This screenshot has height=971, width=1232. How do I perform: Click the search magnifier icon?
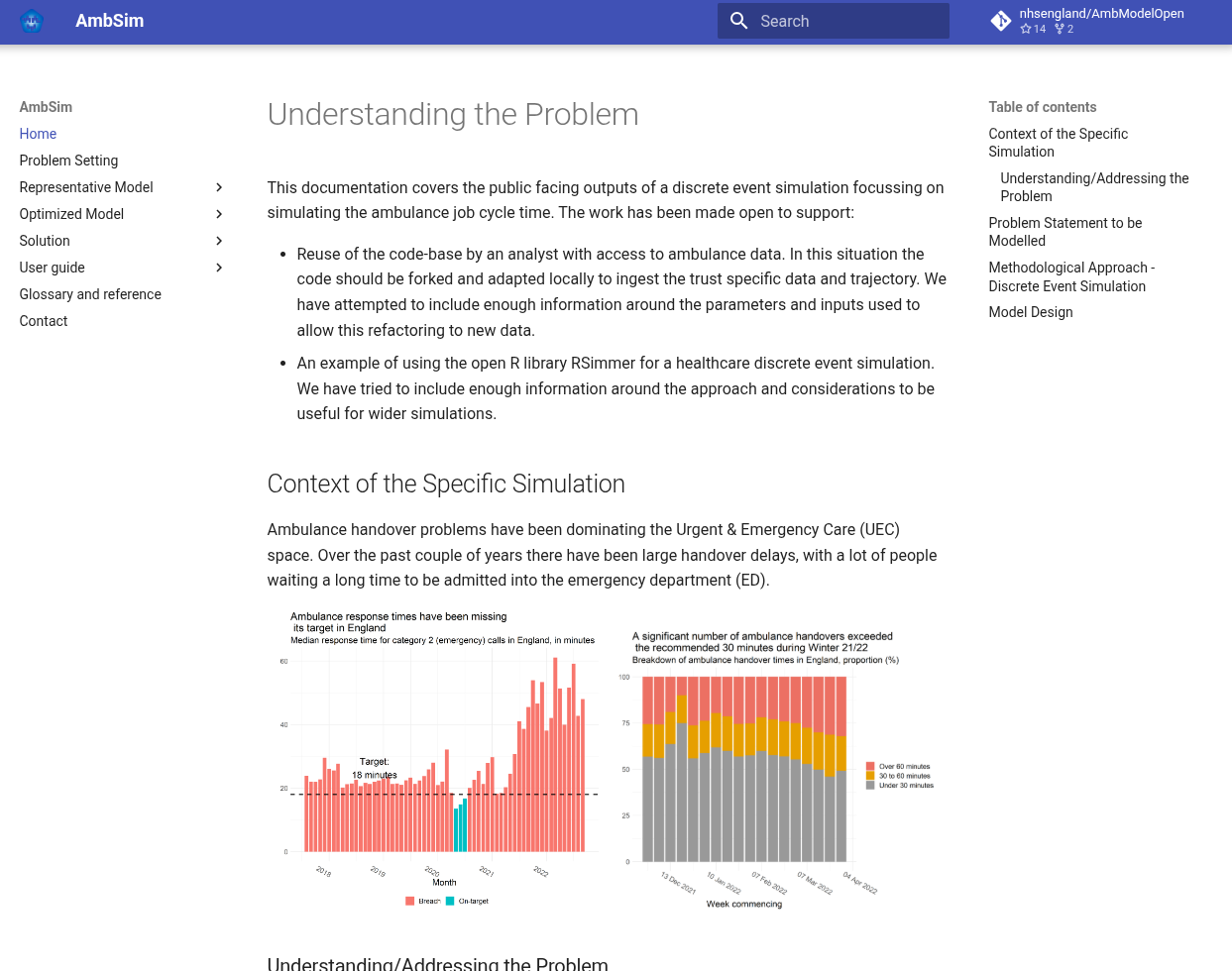[738, 21]
